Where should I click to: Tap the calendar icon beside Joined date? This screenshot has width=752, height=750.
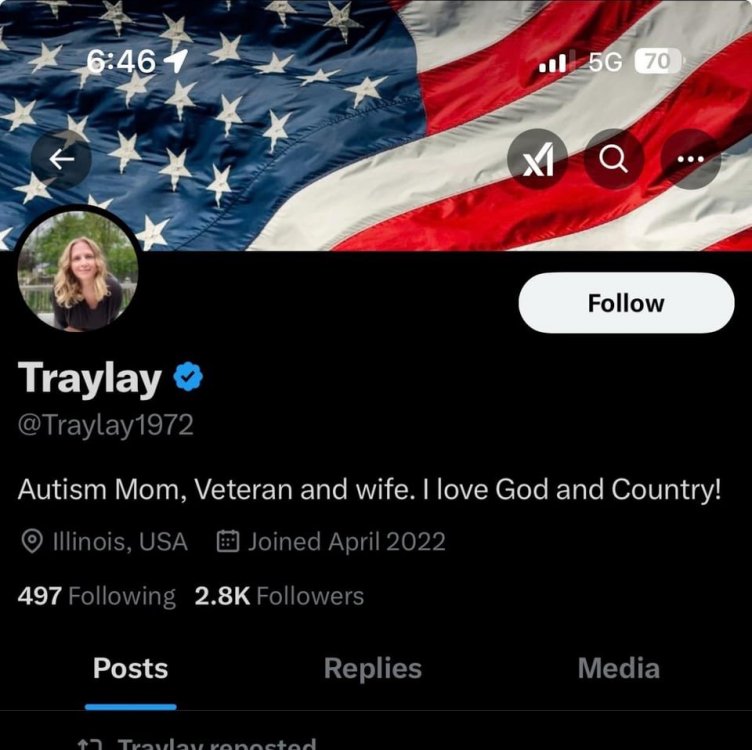click(228, 541)
